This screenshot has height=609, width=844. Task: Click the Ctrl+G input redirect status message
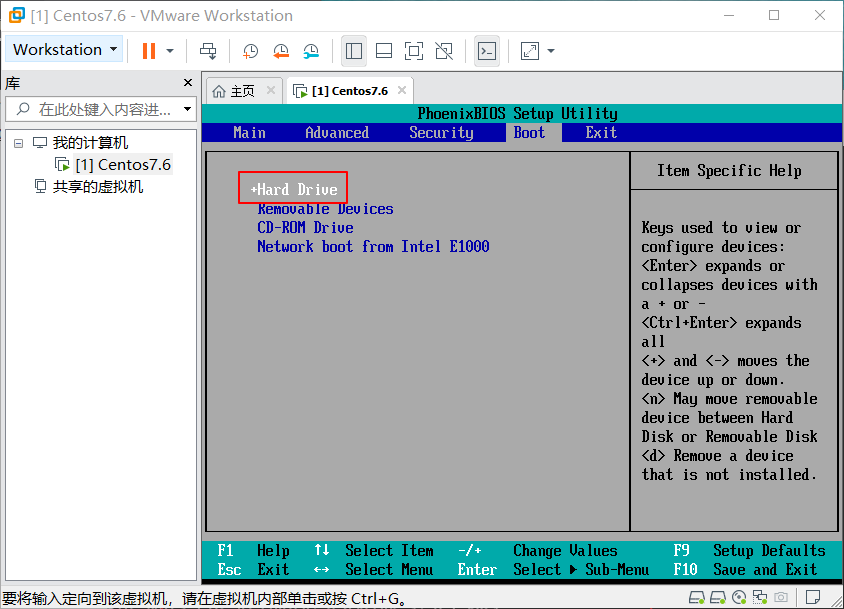tap(204, 598)
